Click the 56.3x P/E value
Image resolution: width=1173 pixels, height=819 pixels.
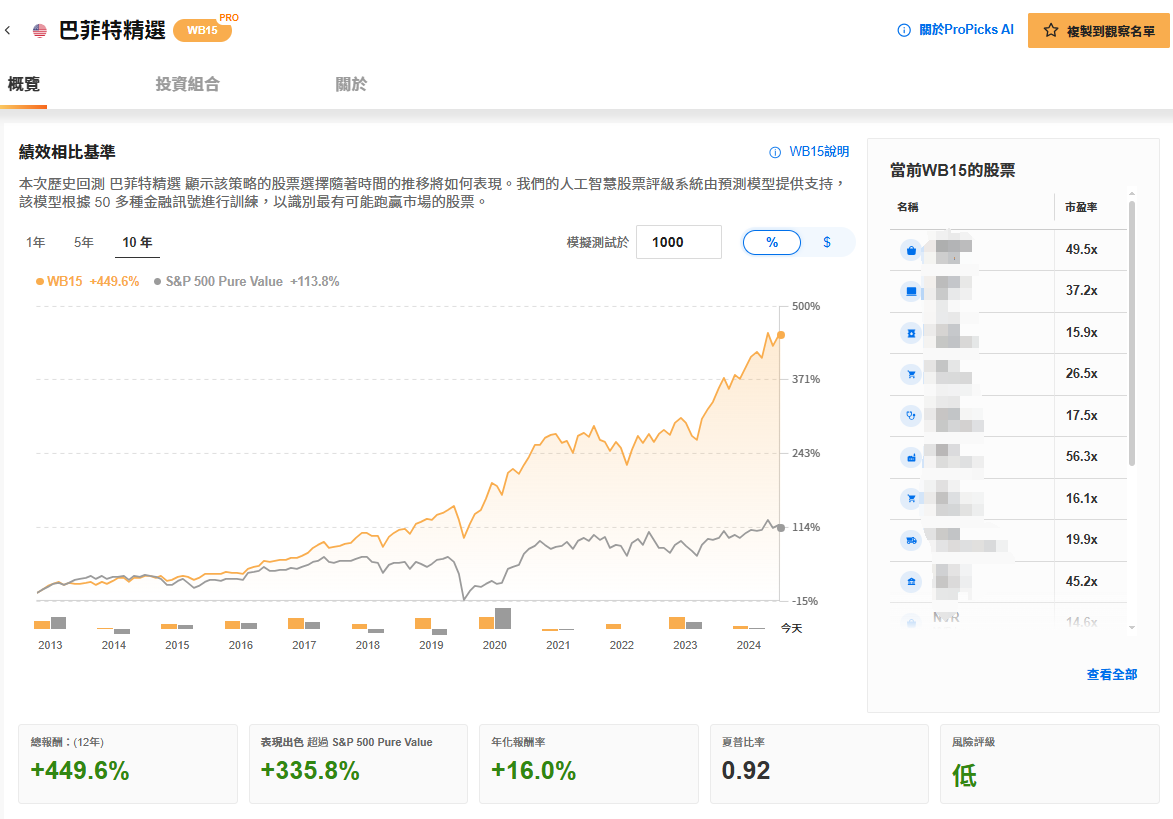point(1082,457)
